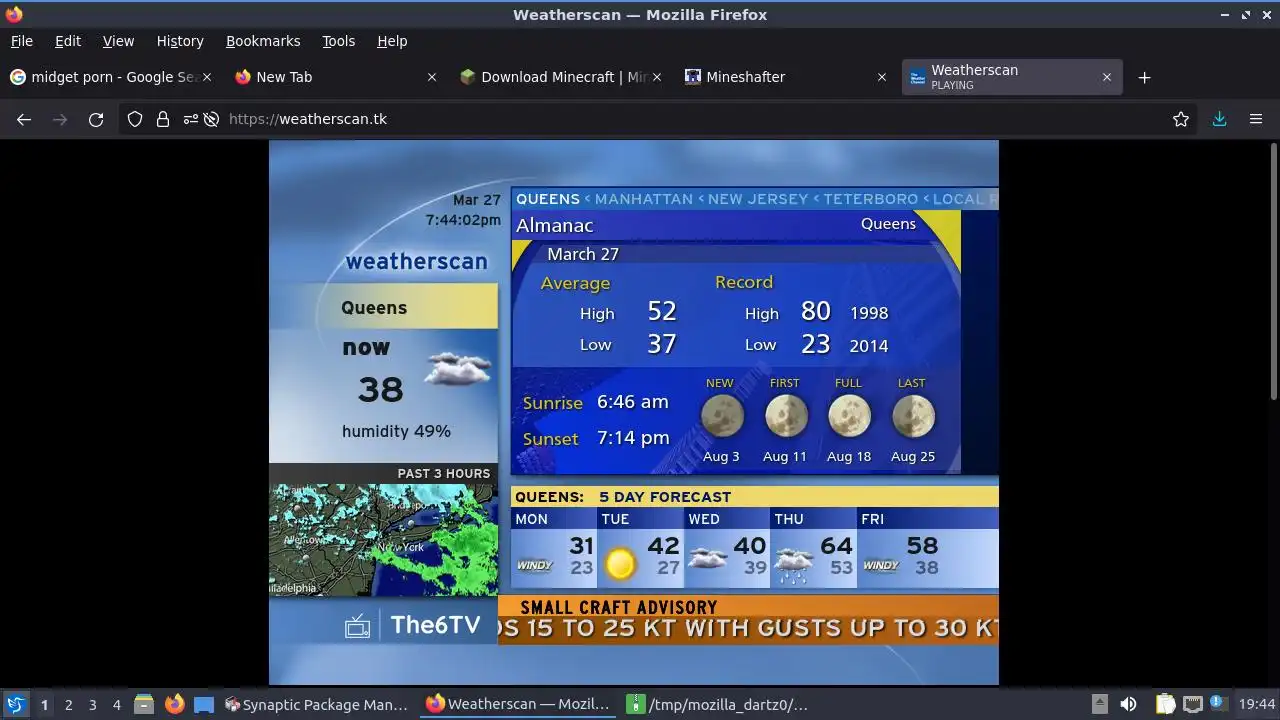Viewport: 1280px width, 720px height.
Task: Open a new tab with the plus button
Action: (1145, 77)
